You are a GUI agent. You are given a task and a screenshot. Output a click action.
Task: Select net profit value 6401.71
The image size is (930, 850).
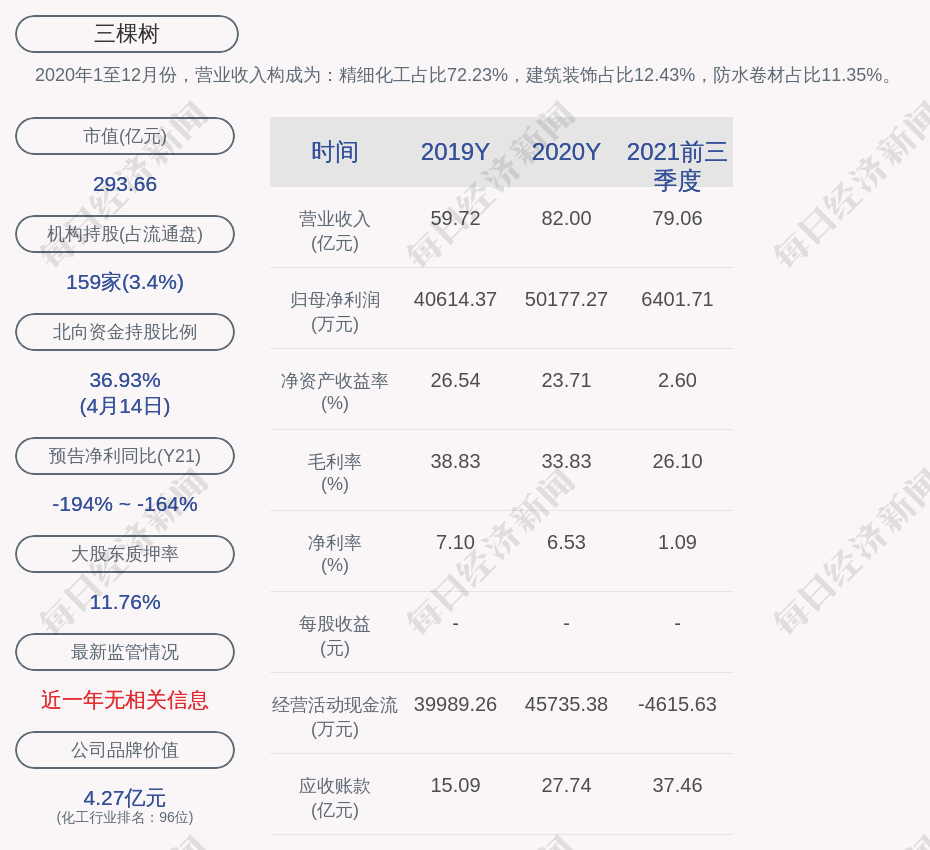pos(677,300)
